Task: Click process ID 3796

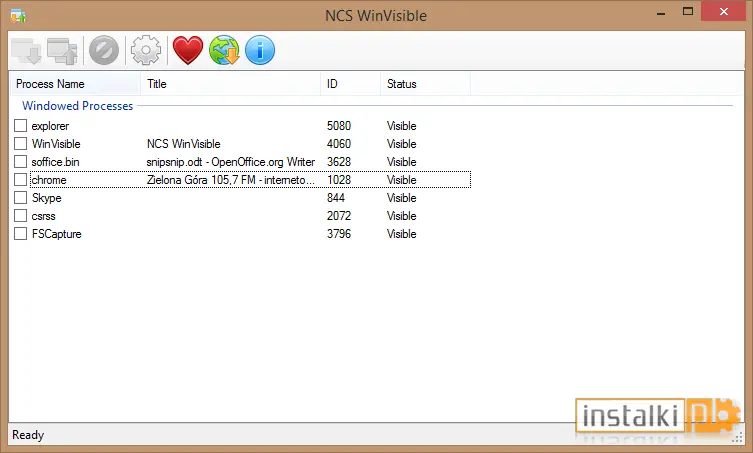Action: pyautogui.click(x=339, y=234)
